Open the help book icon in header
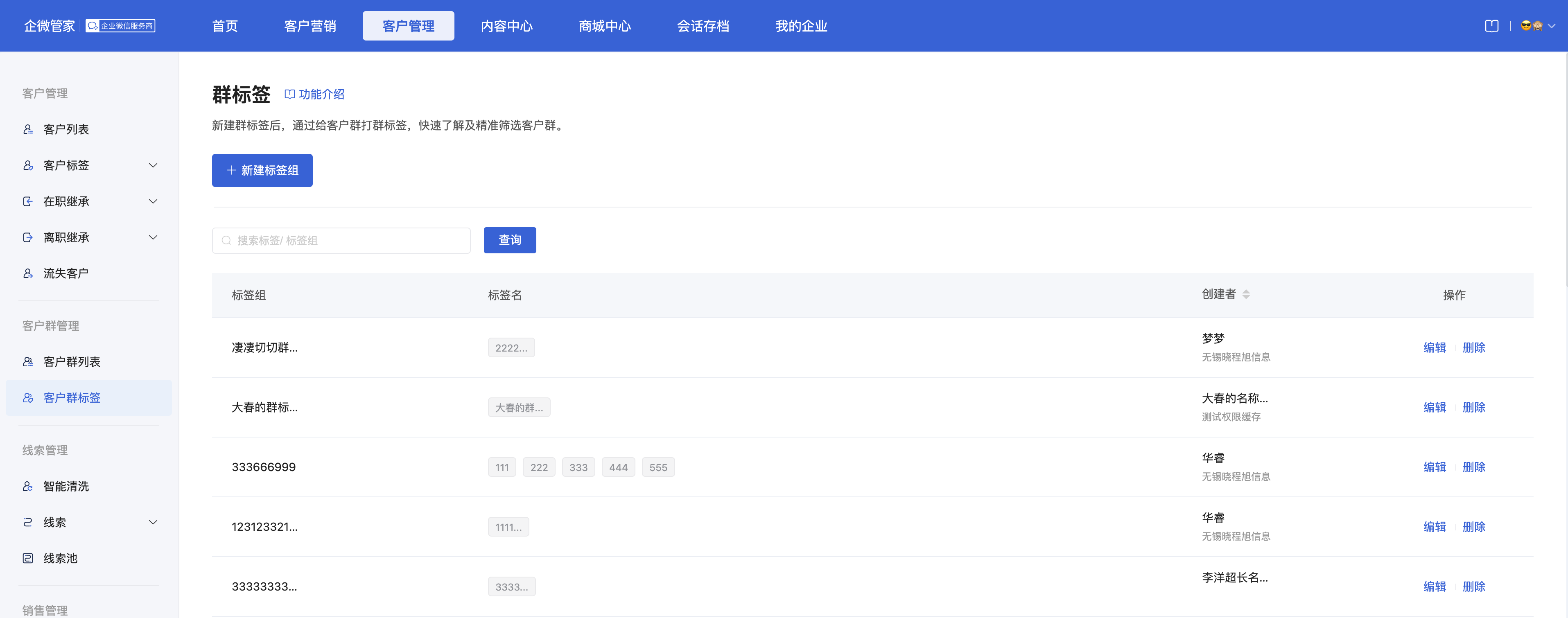The width and height of the screenshot is (1568, 618). tap(1491, 25)
